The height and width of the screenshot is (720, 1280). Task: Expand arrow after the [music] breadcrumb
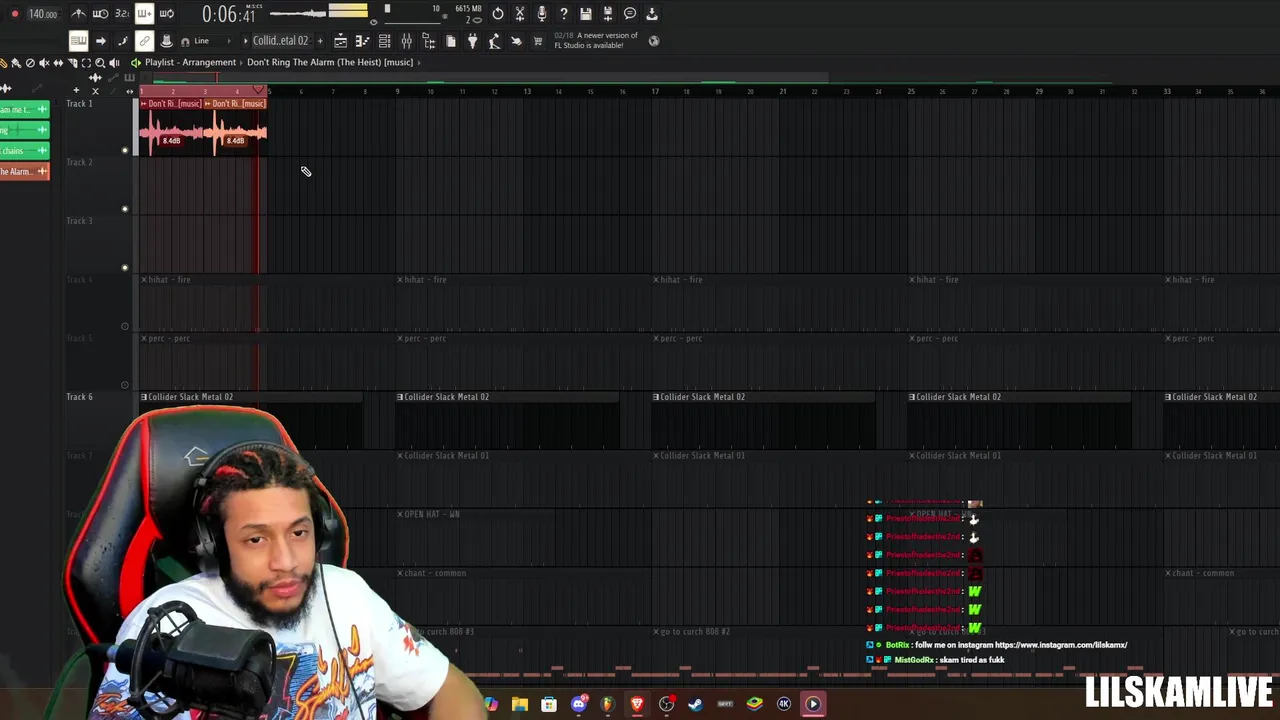click(419, 62)
